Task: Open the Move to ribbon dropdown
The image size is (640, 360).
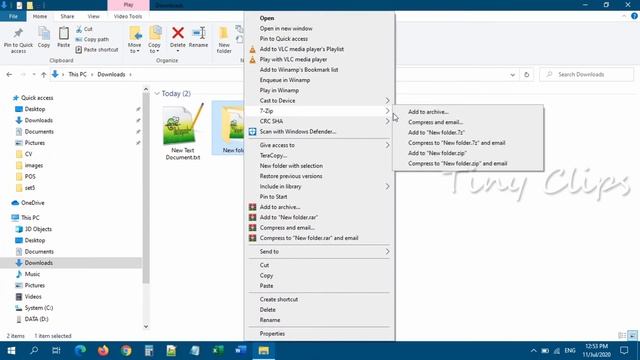Action: coord(134,40)
